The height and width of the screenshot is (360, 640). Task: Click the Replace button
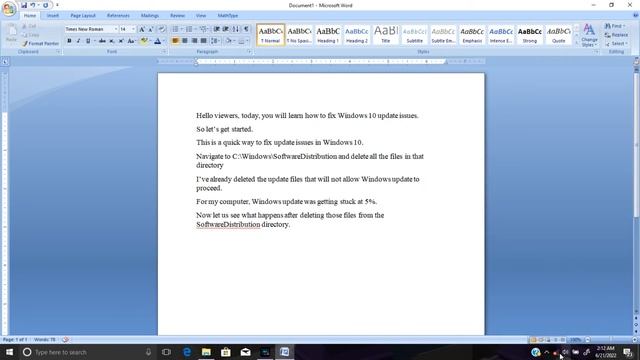pyautogui.click(x=617, y=35)
